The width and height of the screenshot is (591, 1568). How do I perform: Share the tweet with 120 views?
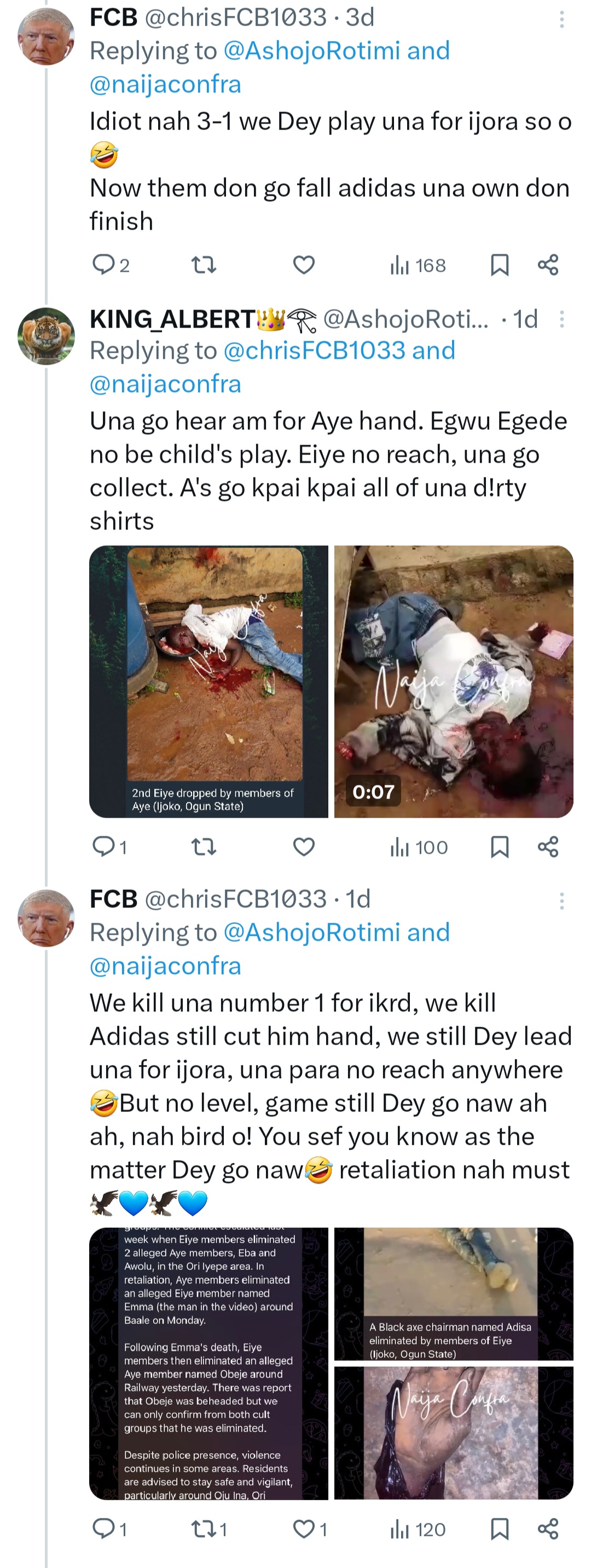pos(548,1529)
